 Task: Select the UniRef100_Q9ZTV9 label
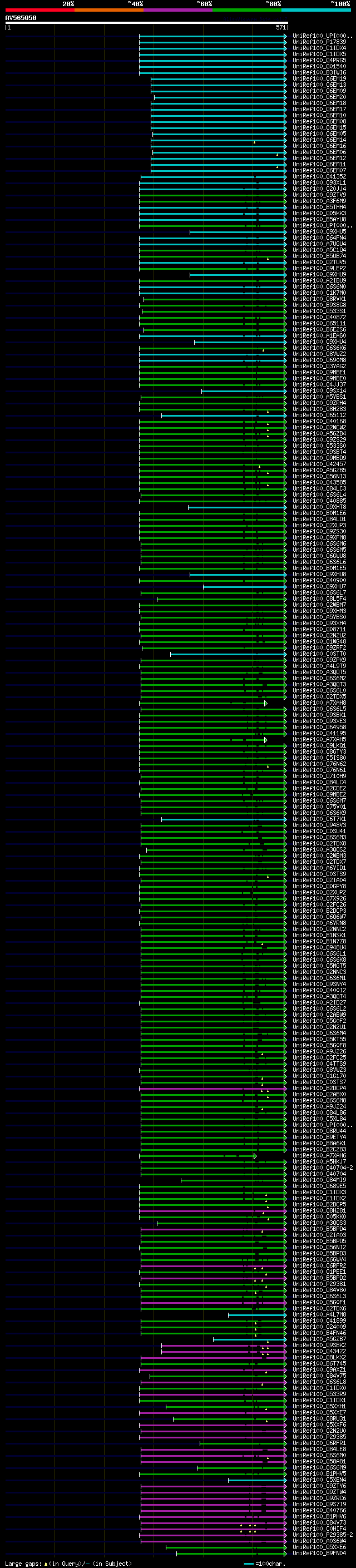click(x=319, y=195)
